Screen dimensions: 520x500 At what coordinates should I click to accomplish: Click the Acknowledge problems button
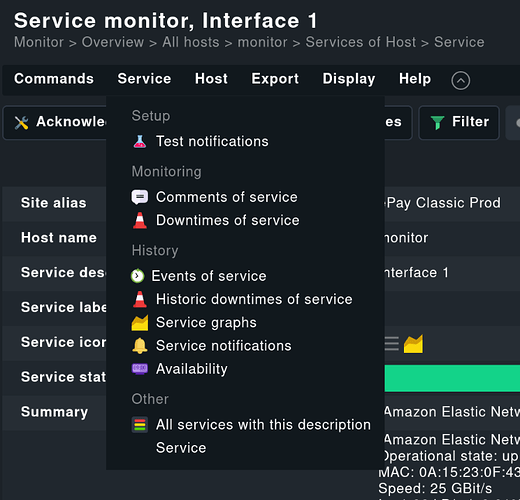pyautogui.click(x=55, y=122)
